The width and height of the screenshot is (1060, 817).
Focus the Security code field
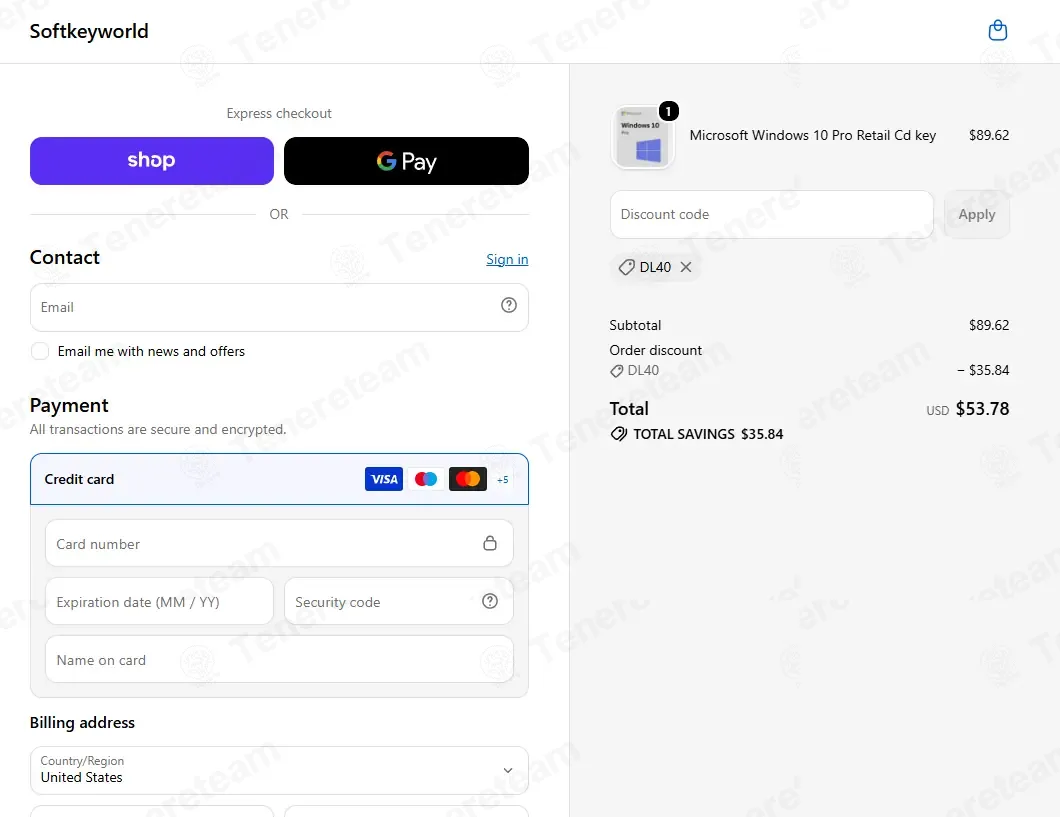click(x=399, y=601)
